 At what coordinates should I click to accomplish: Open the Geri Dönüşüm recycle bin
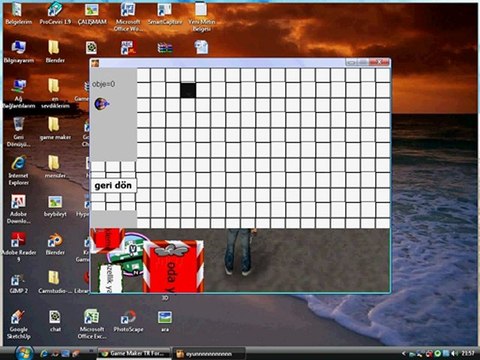[19, 132]
